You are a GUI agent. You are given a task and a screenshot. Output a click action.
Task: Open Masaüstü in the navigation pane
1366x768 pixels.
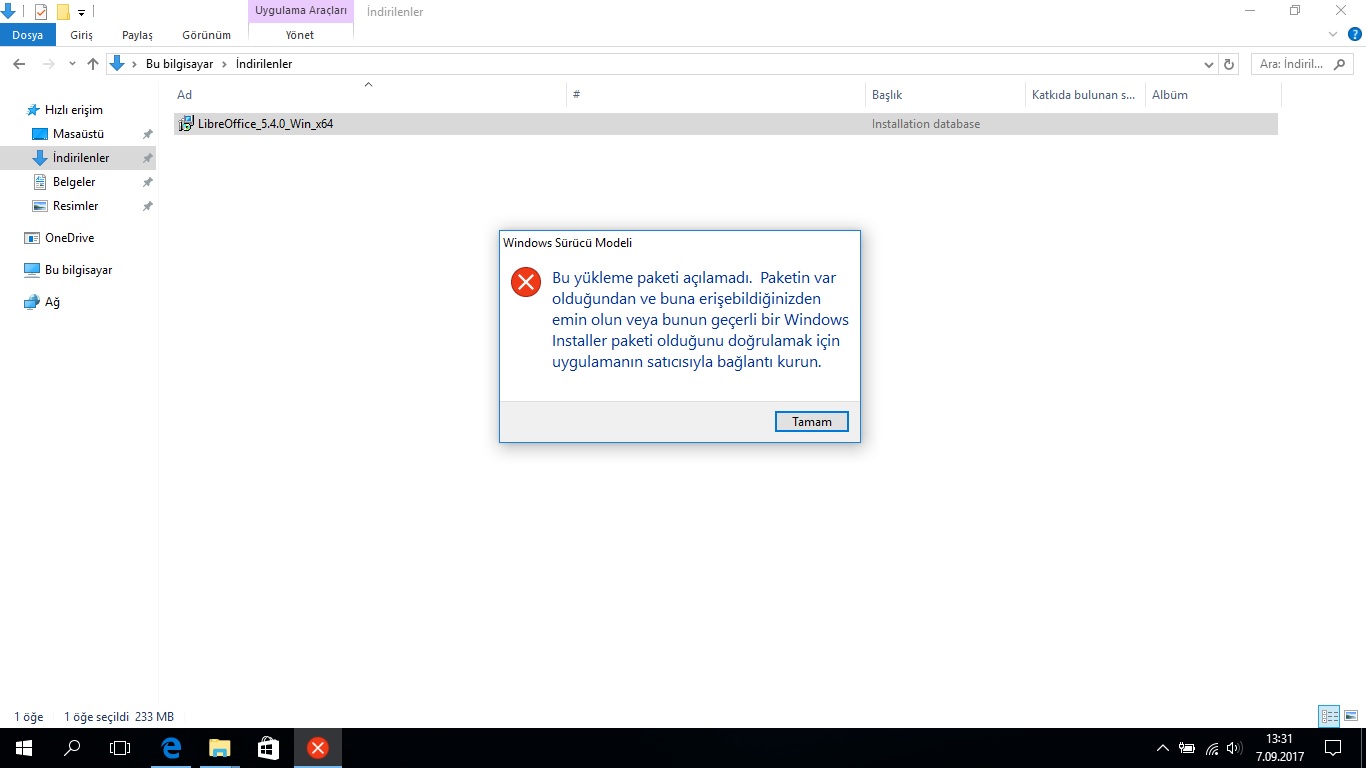click(78, 134)
